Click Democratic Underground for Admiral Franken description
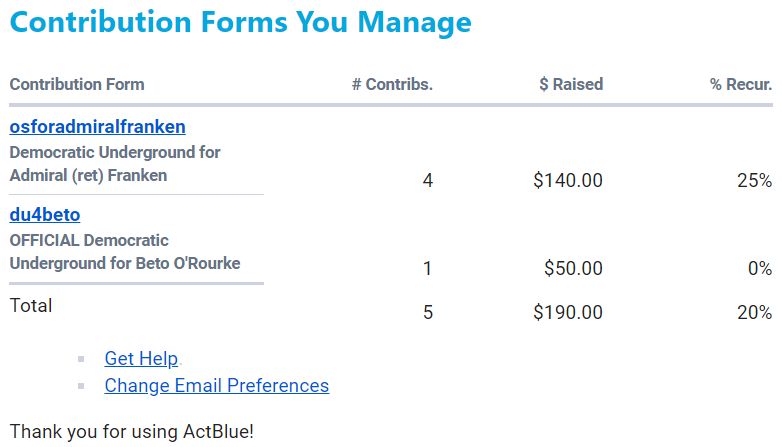This screenshot has height=447, width=782. point(114,164)
